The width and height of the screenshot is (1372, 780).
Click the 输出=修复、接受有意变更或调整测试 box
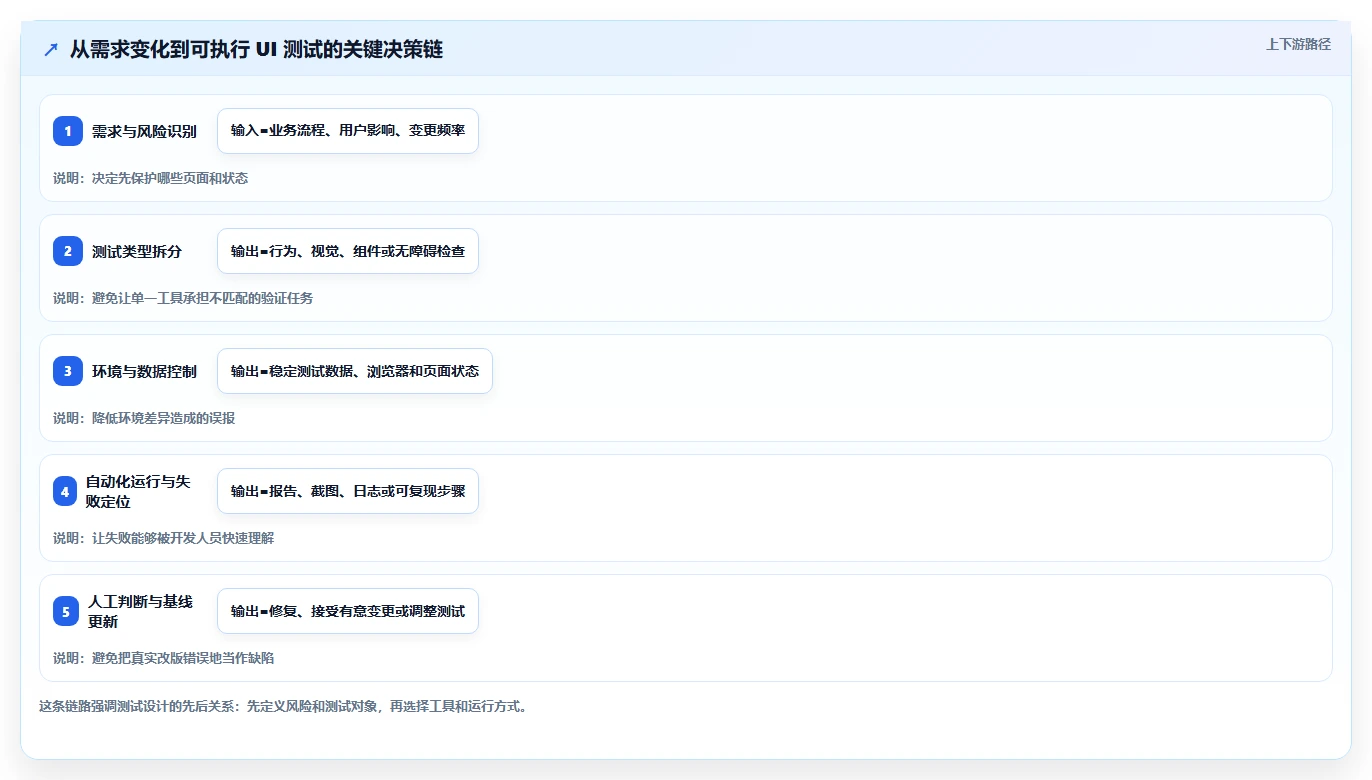coord(348,611)
